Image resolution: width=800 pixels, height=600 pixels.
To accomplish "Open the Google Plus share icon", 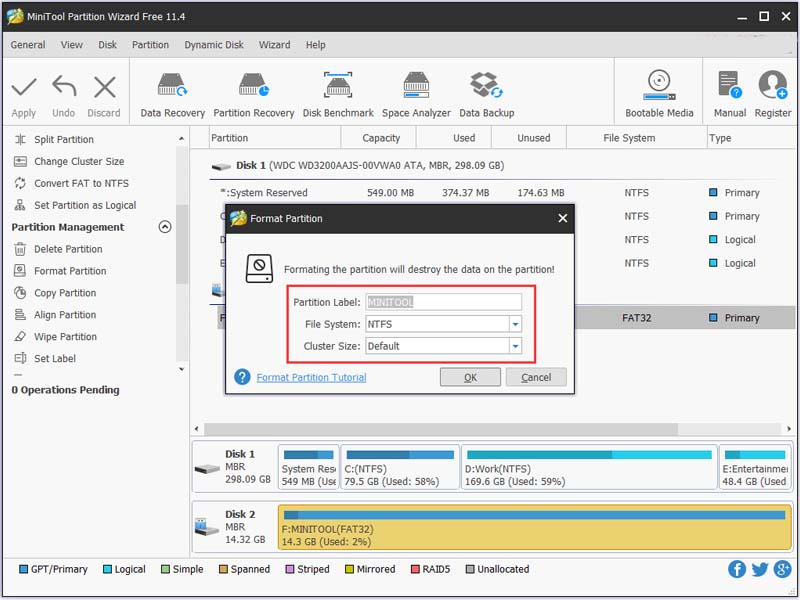I will coord(782,569).
